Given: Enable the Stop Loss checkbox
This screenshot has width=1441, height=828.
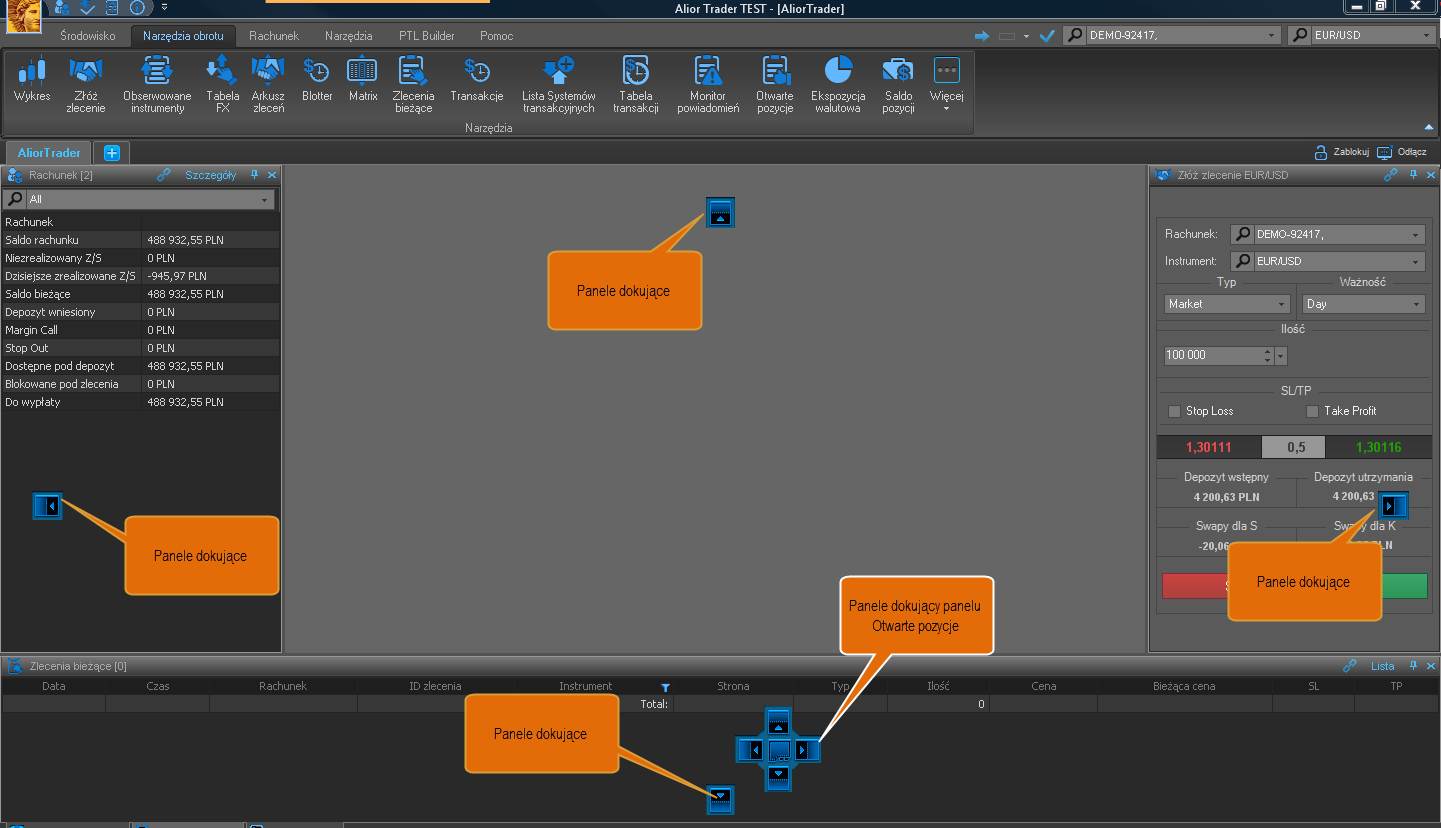Looking at the screenshot, I should click(x=1174, y=411).
